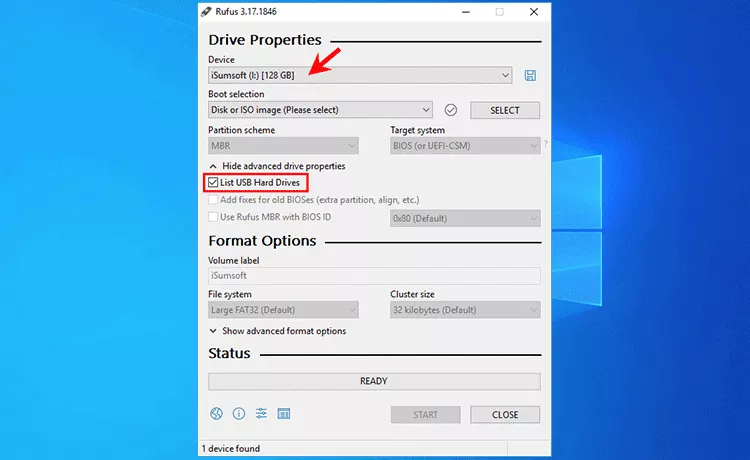Click the Target system help question mark
This screenshot has width=750, height=460.
click(546, 143)
